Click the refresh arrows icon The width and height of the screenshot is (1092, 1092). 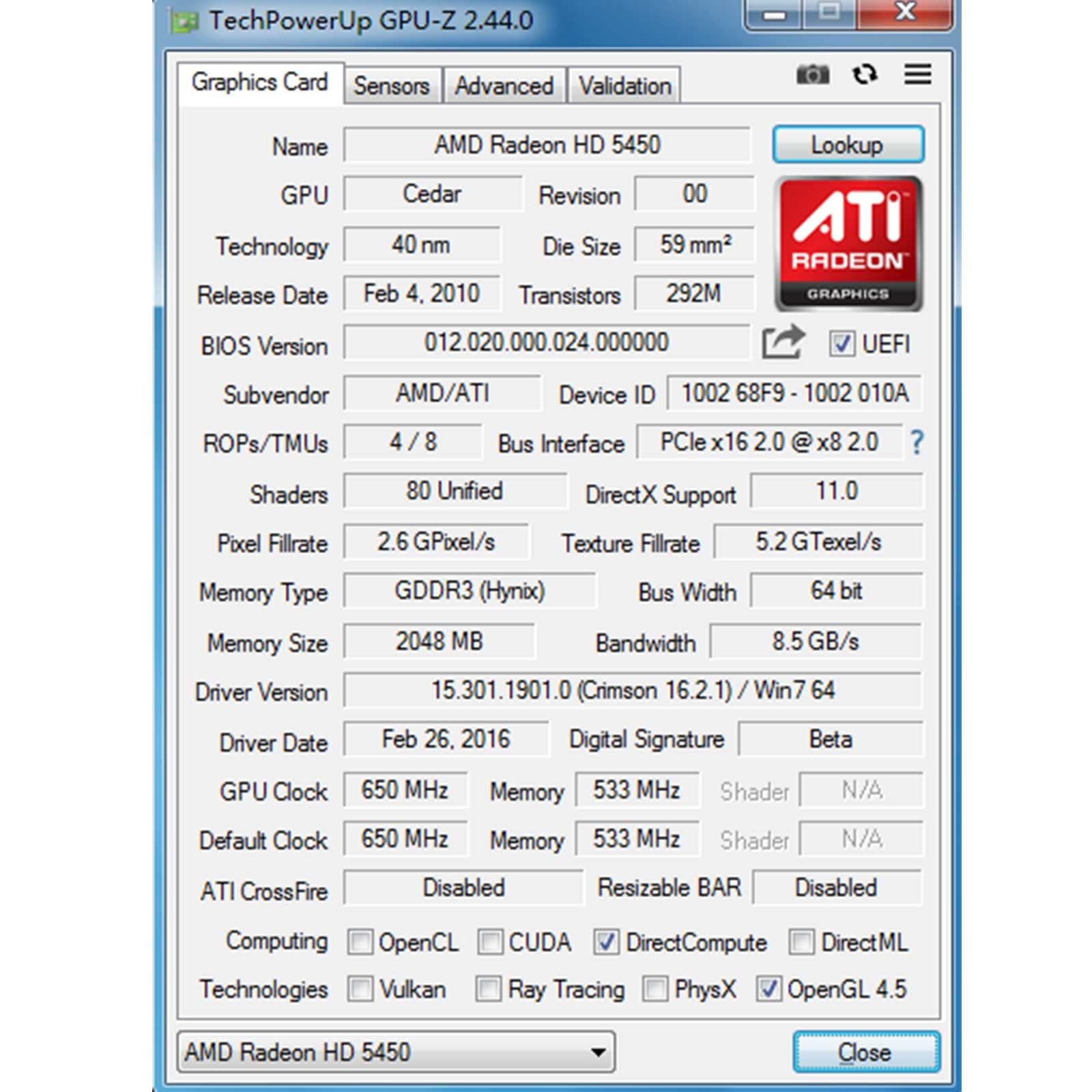pos(865,74)
